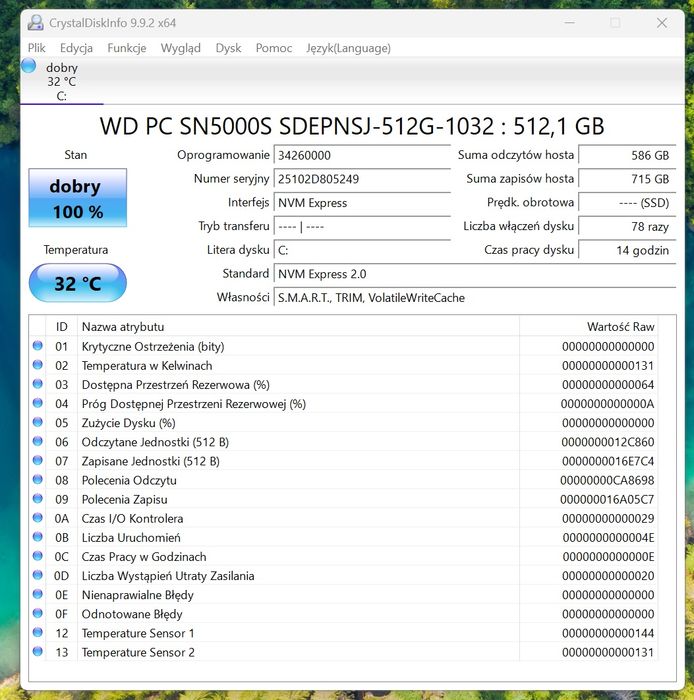Click status orb for Próg Dostępnej Przestrzeni Rezerwowej
Viewport: 694px width, 700px height.
tap(37, 403)
